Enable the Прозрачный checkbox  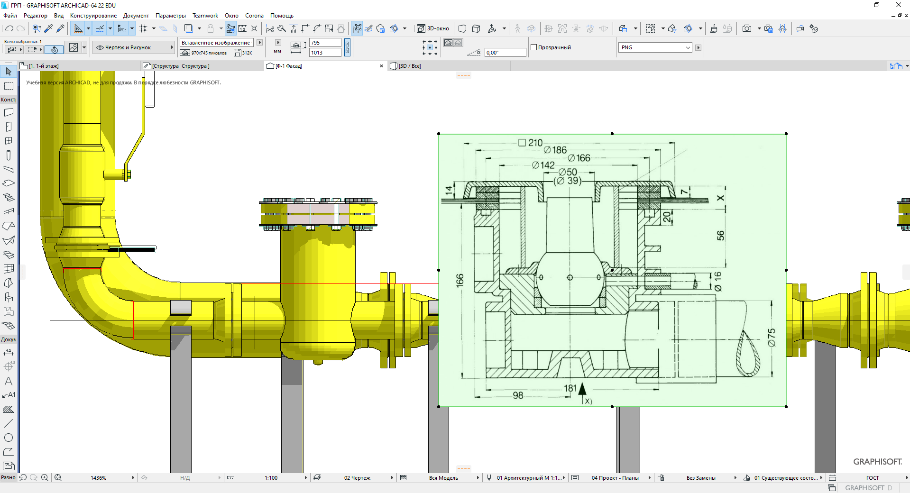[x=533, y=47]
